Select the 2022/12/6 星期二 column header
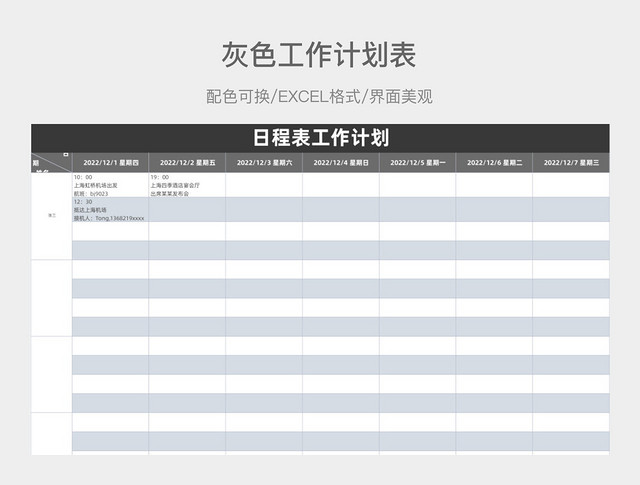 tap(494, 162)
